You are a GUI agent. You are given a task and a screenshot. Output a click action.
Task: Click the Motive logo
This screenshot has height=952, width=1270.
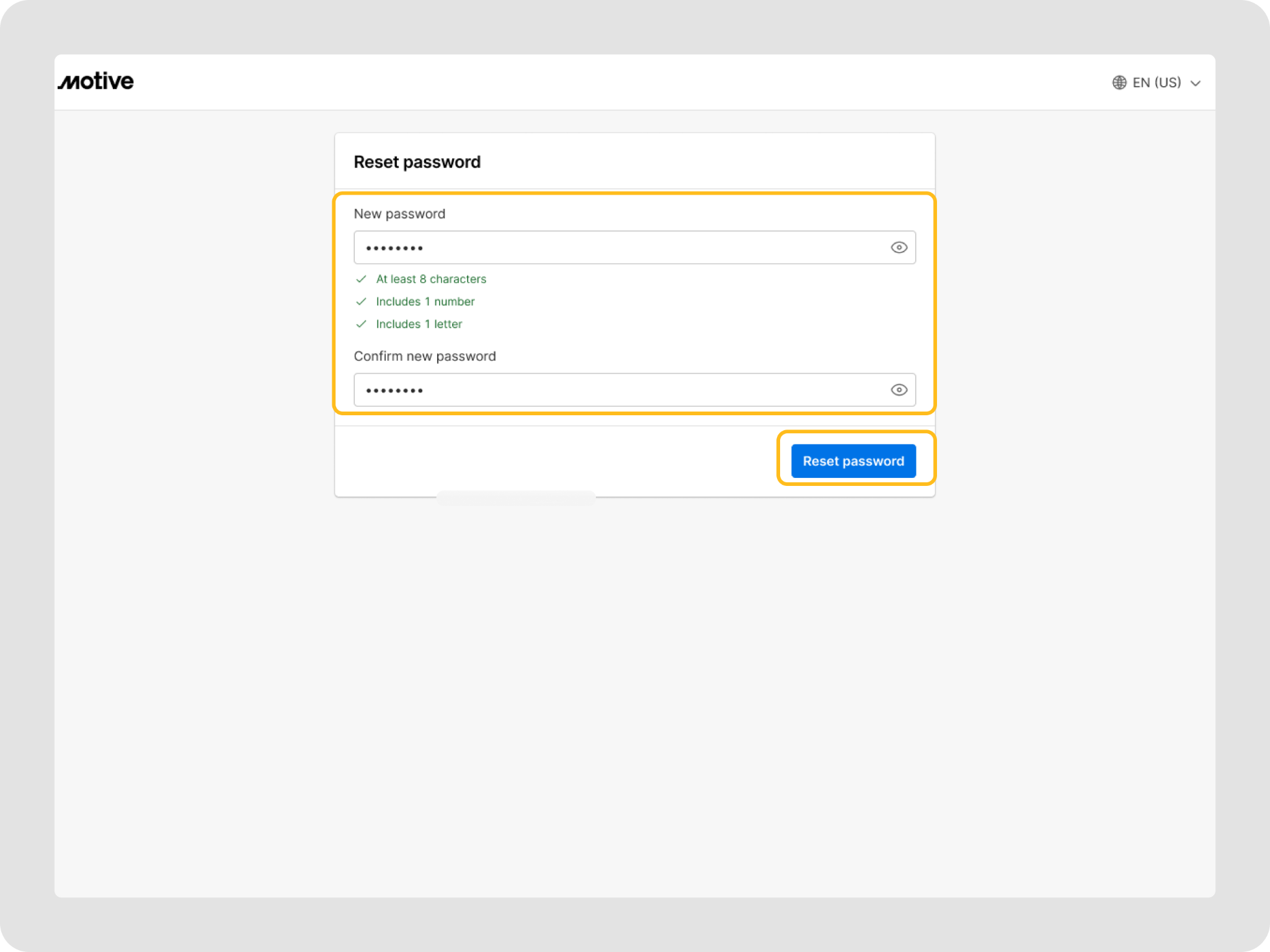(x=96, y=81)
